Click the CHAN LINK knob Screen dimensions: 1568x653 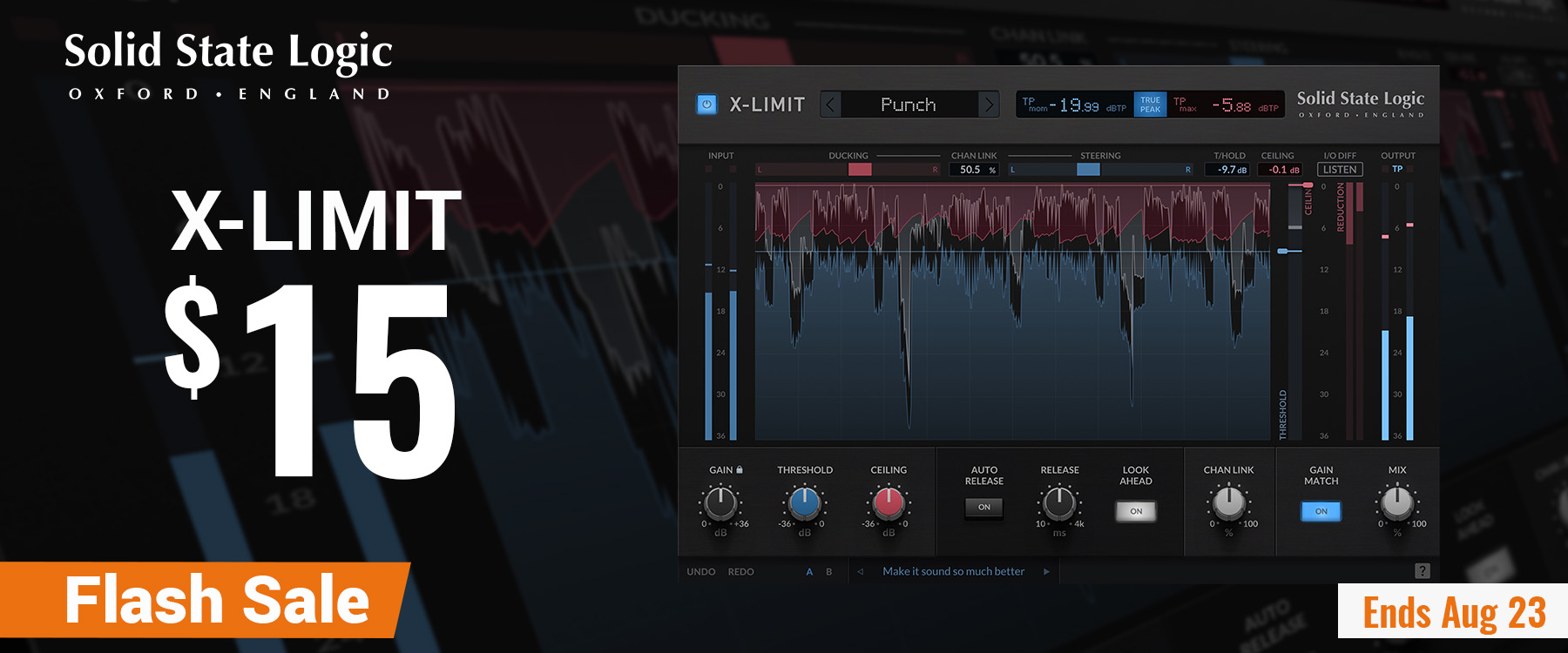[x=1229, y=502]
